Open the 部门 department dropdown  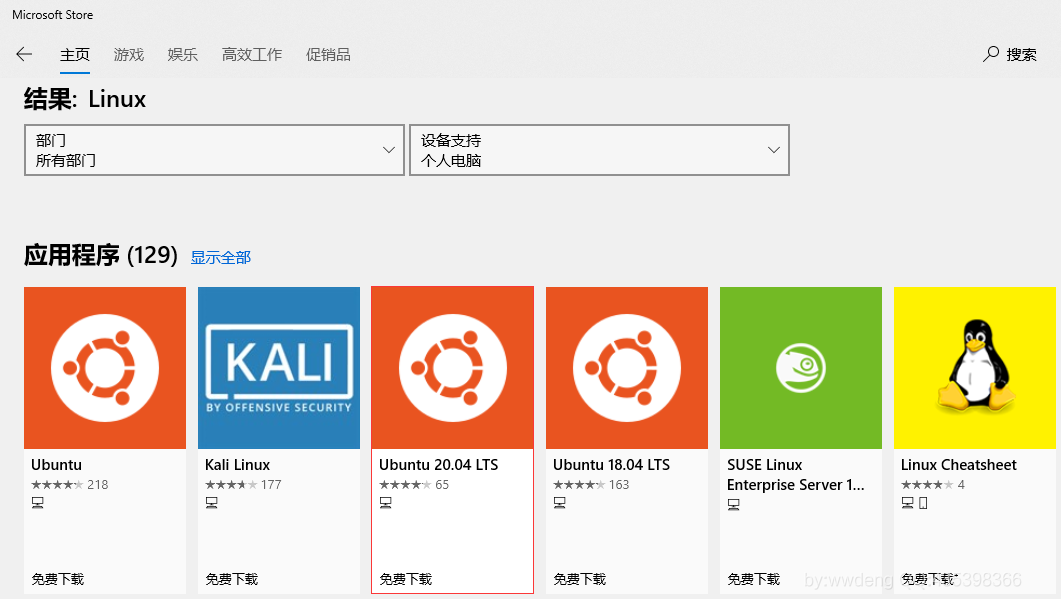(213, 150)
